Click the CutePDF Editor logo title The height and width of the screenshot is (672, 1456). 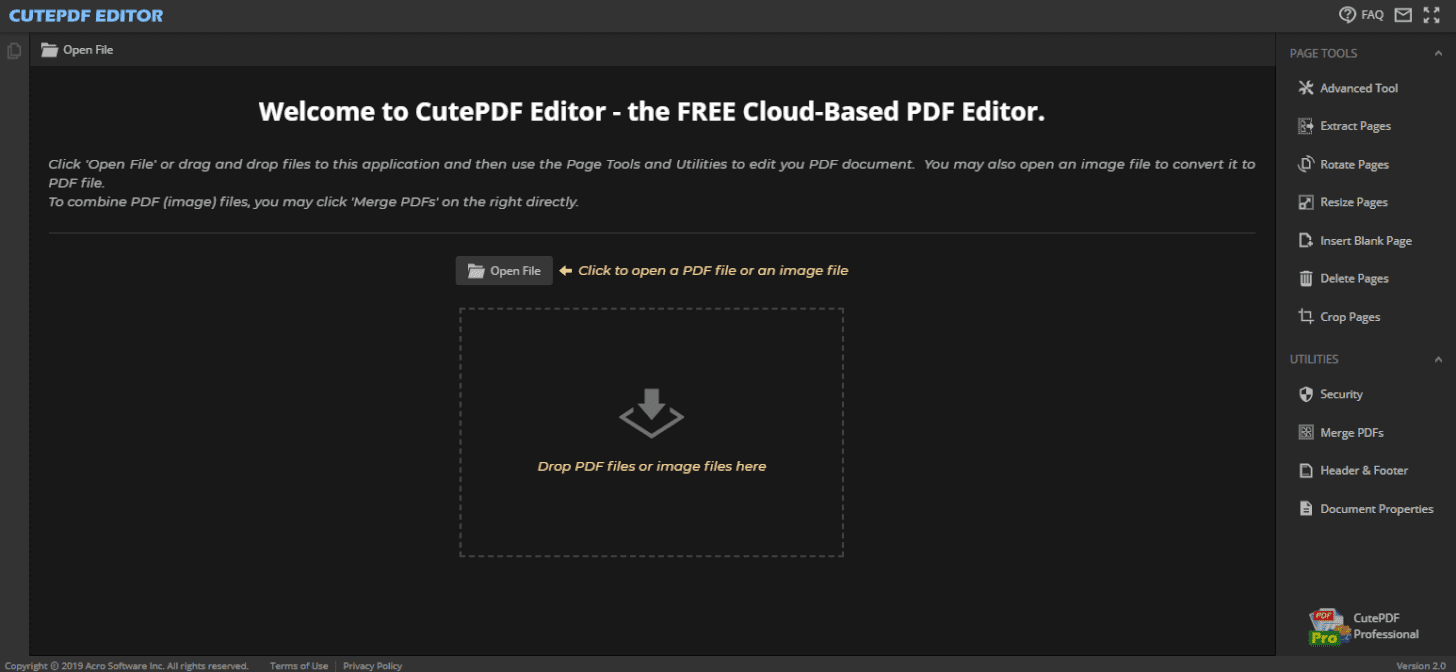[86, 15]
